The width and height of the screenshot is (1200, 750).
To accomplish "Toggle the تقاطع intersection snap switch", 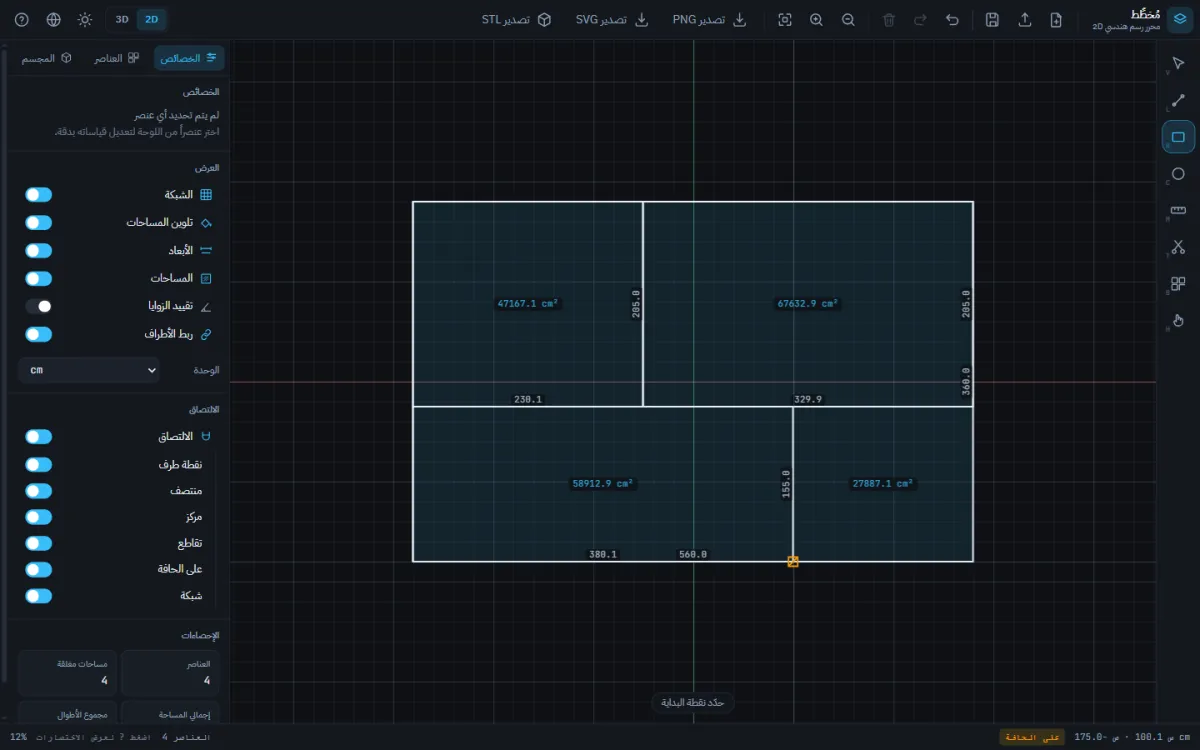I will pos(38,543).
